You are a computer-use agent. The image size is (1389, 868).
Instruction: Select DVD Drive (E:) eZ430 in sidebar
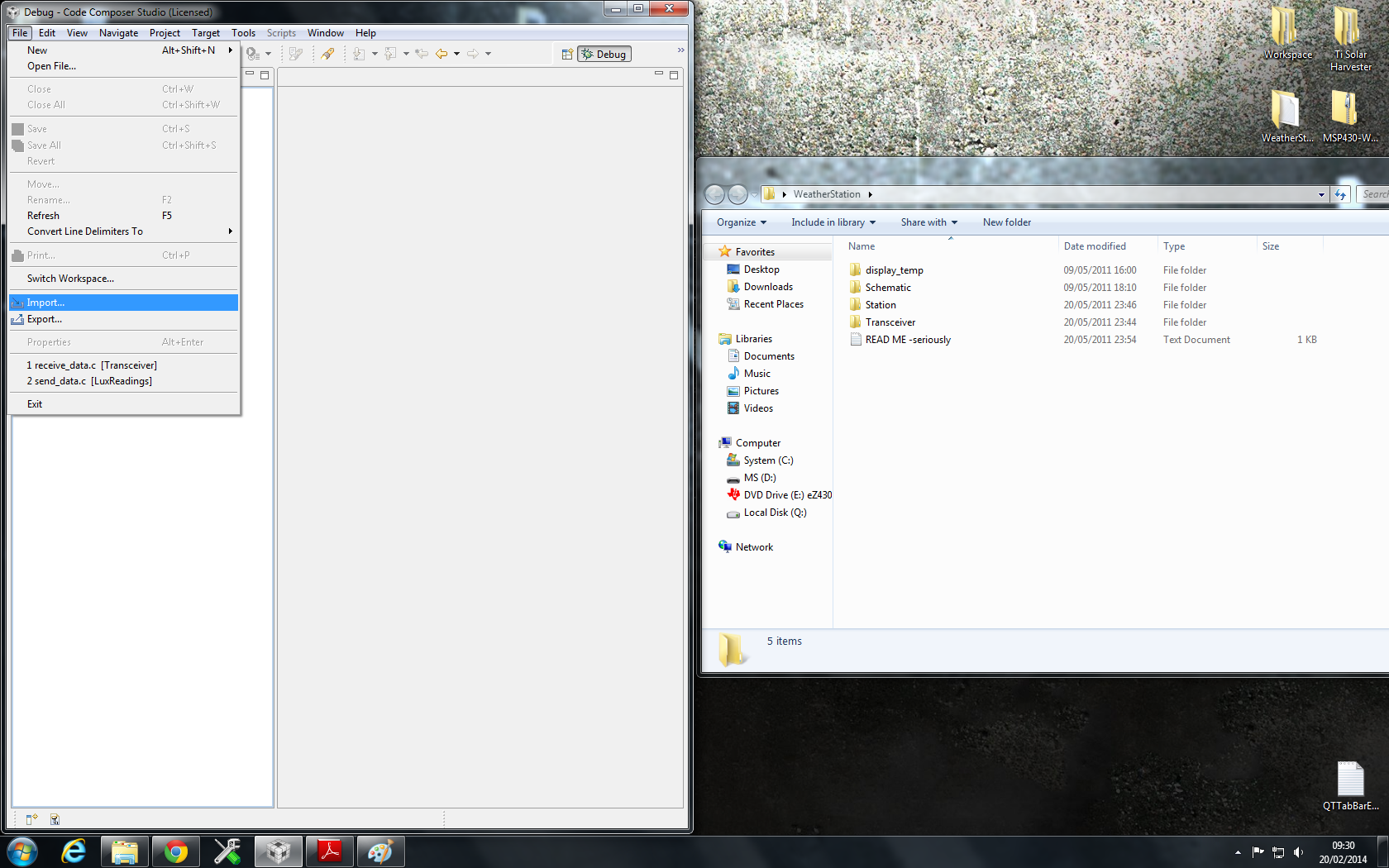[x=780, y=495]
